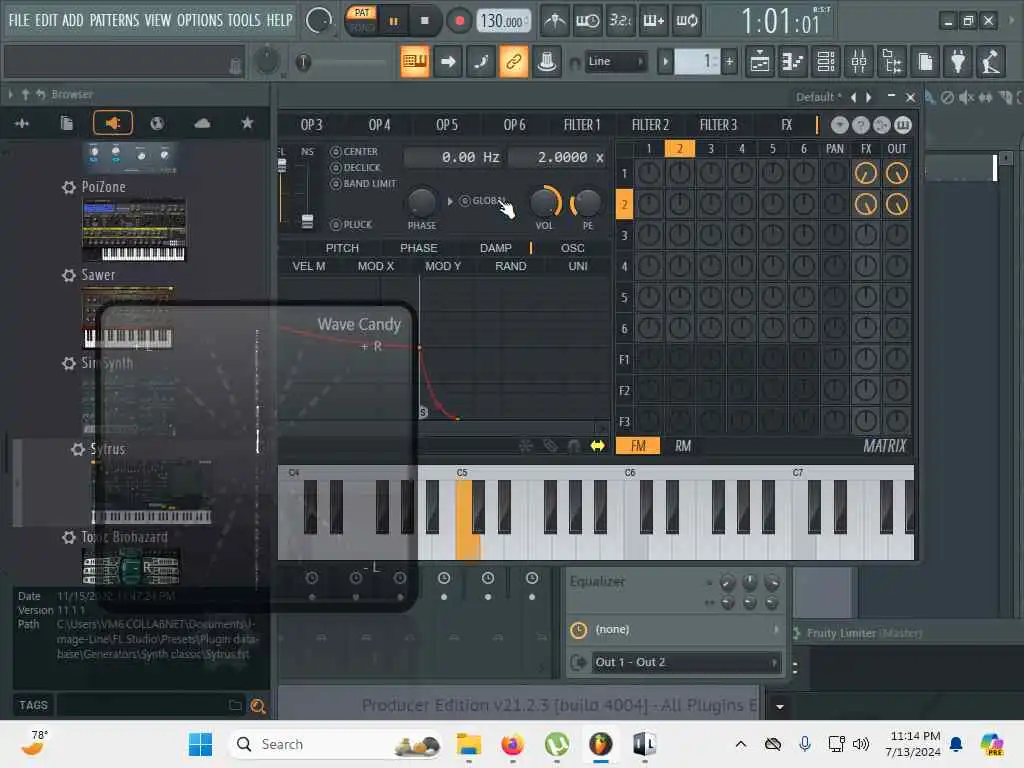The image size is (1024, 768).
Task: Open the Channel rack view icon
Action: 826,62
